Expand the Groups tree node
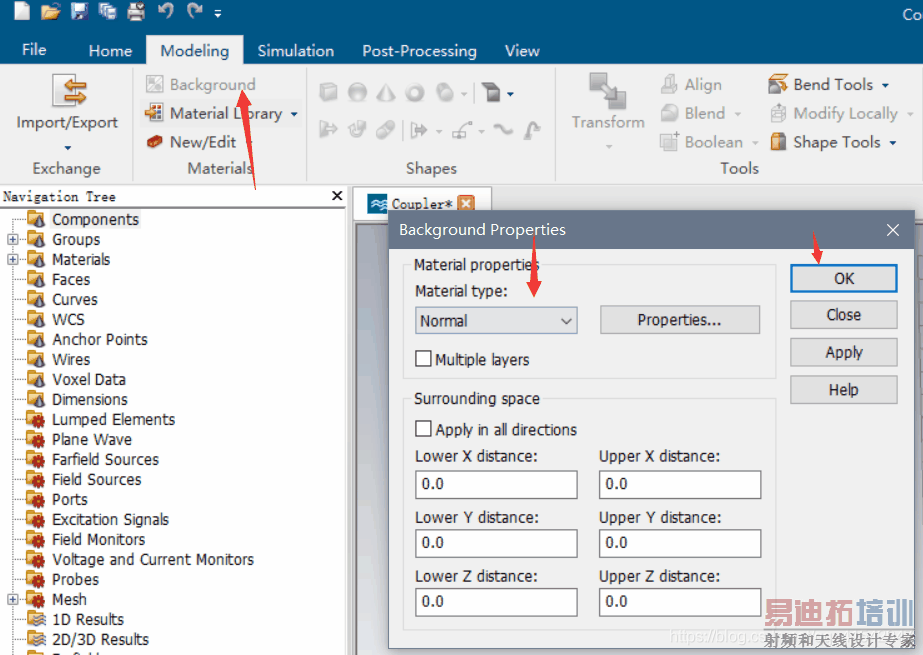 [x=12, y=240]
